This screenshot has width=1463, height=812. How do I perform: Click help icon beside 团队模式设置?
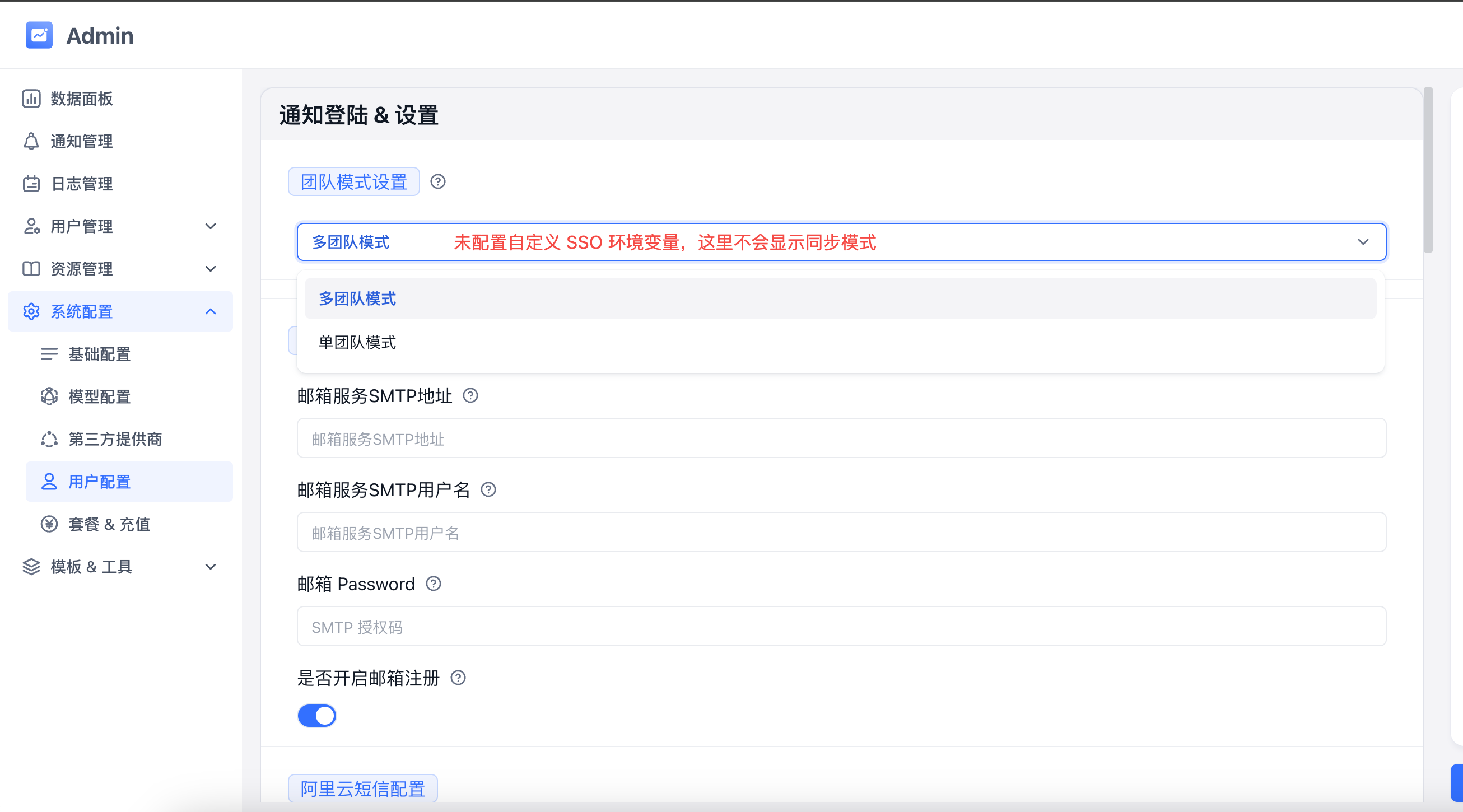pyautogui.click(x=437, y=181)
